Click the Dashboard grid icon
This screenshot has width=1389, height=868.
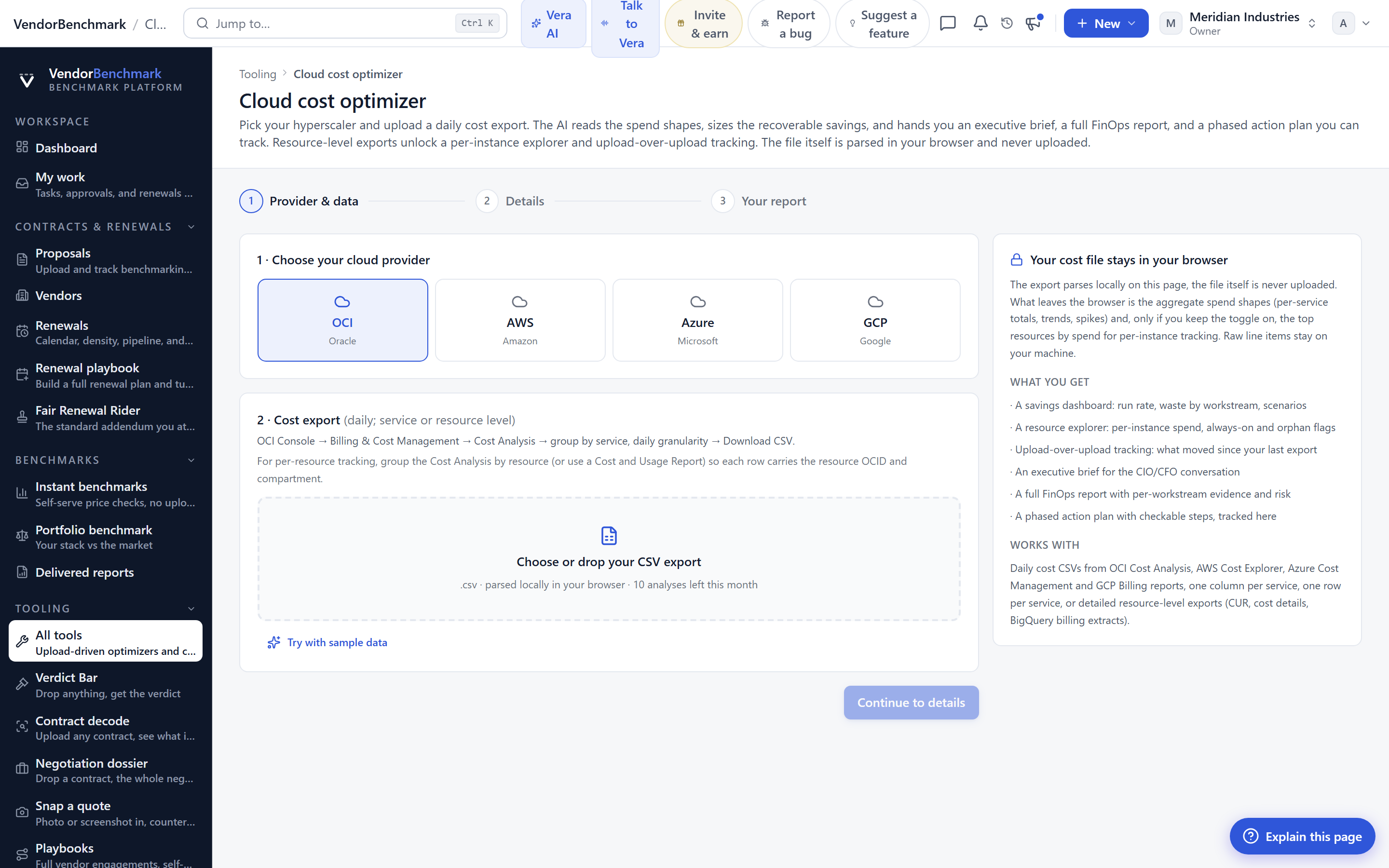click(22, 148)
